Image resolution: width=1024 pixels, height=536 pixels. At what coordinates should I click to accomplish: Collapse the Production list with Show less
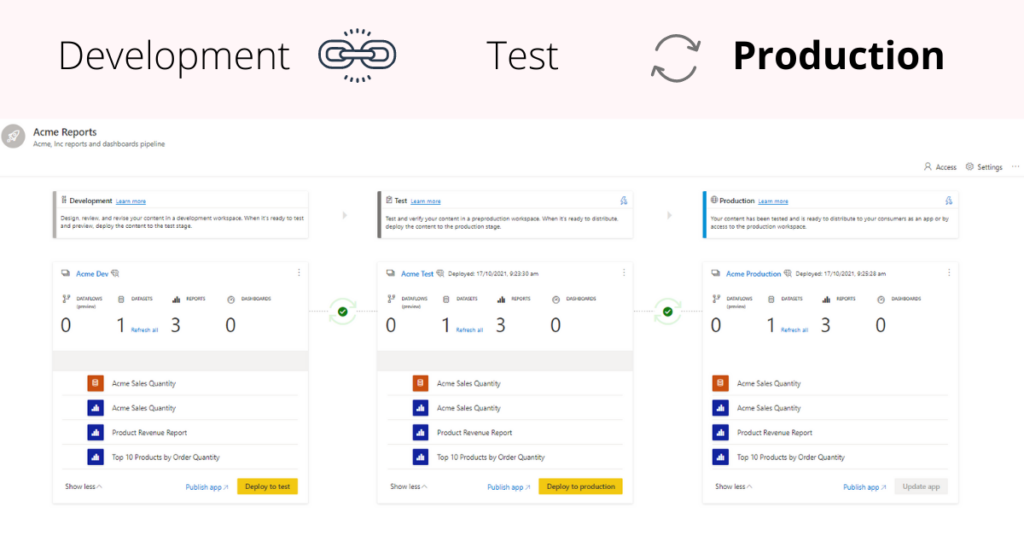(733, 486)
